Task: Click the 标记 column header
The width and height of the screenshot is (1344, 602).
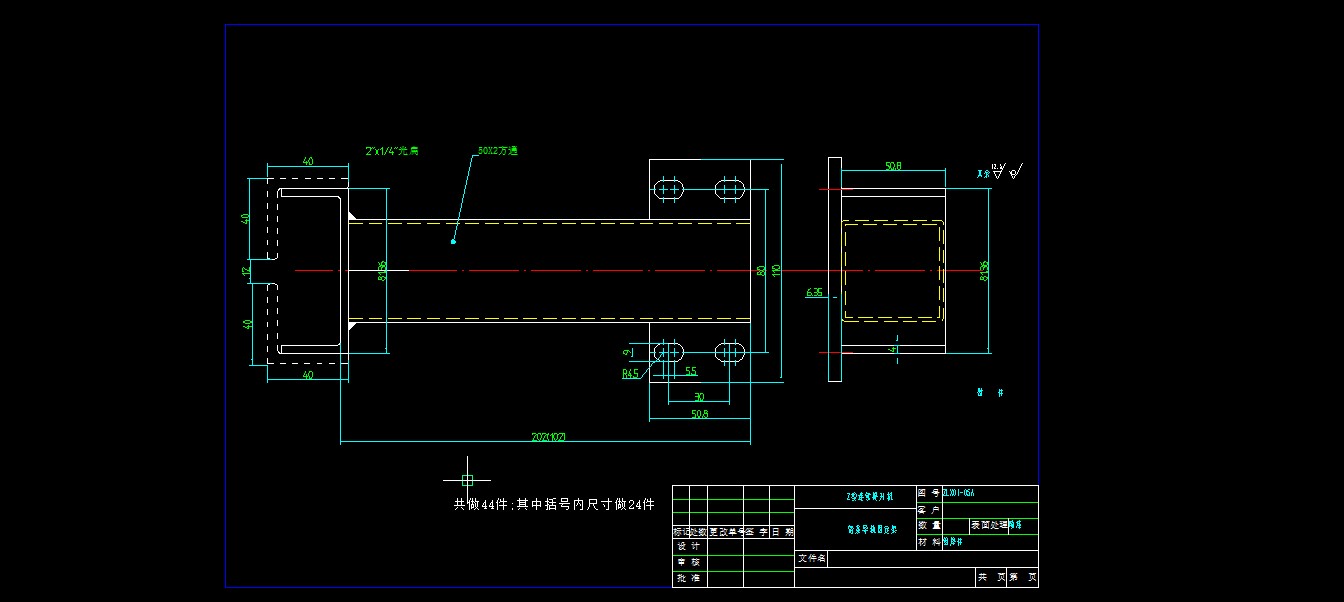Action: 681,532
